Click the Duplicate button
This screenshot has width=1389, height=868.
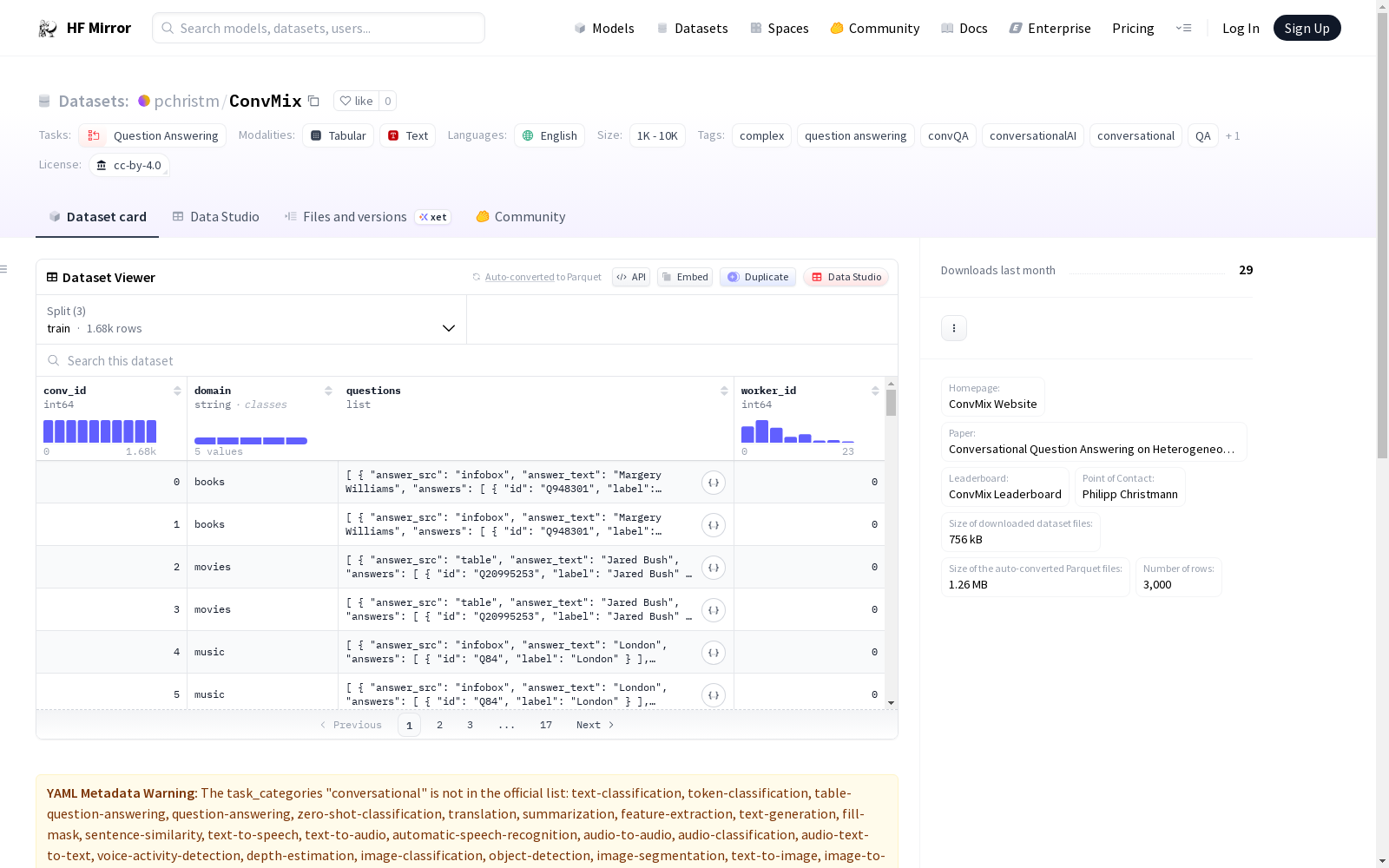click(x=758, y=277)
